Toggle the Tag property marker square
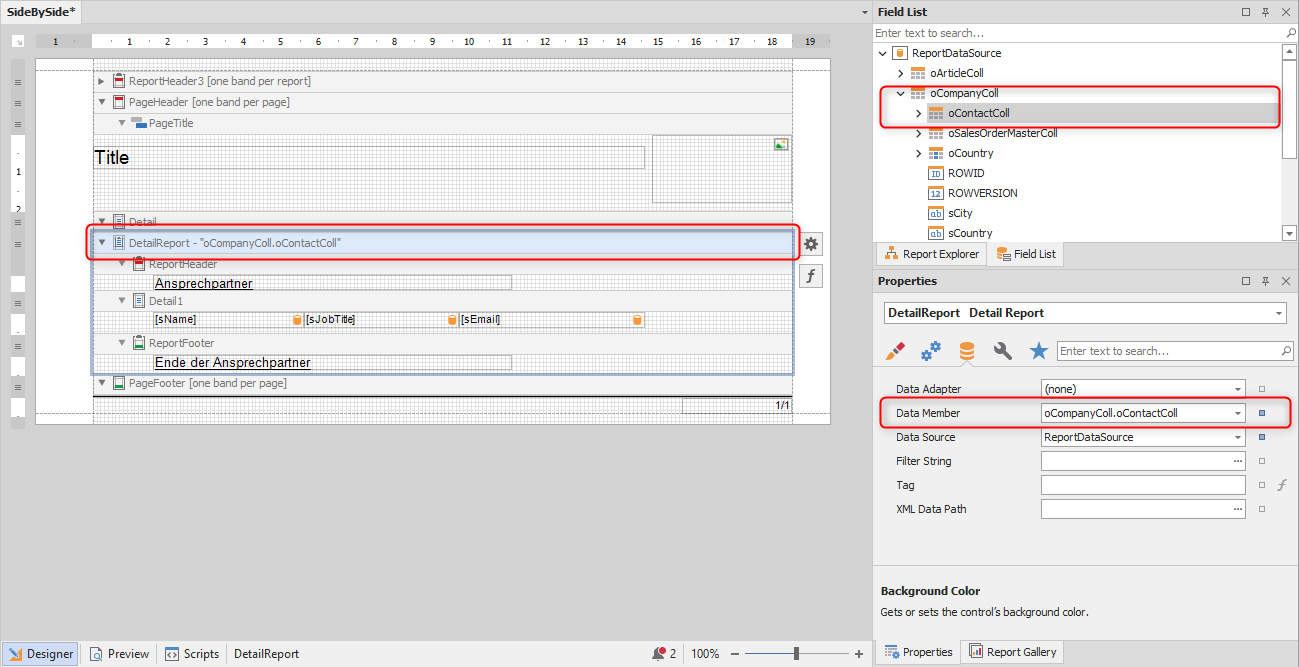Screen dimensions: 1299x667 tap(1262, 485)
